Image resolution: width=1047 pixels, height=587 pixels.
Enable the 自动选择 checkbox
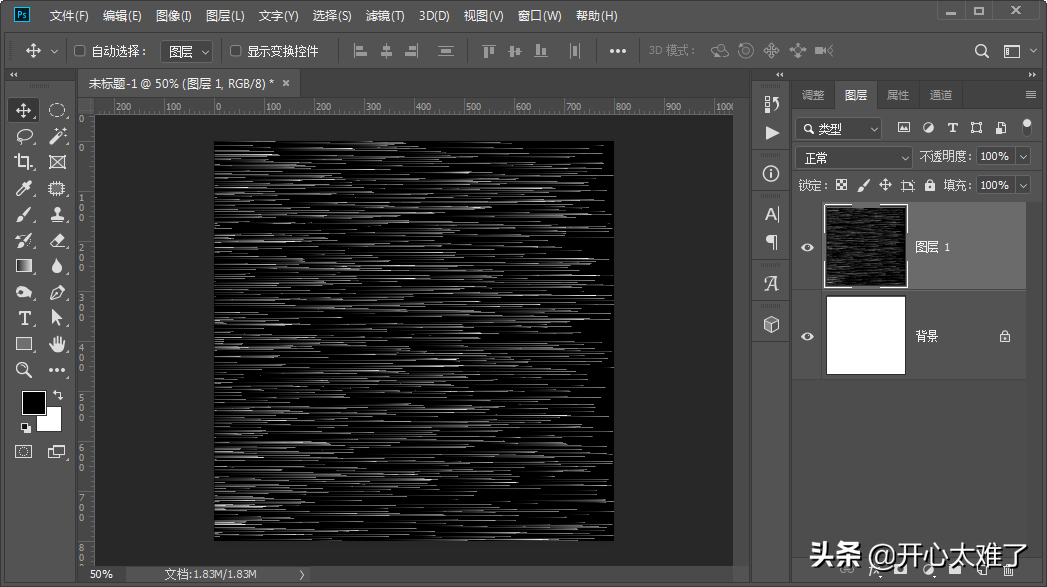coord(79,51)
